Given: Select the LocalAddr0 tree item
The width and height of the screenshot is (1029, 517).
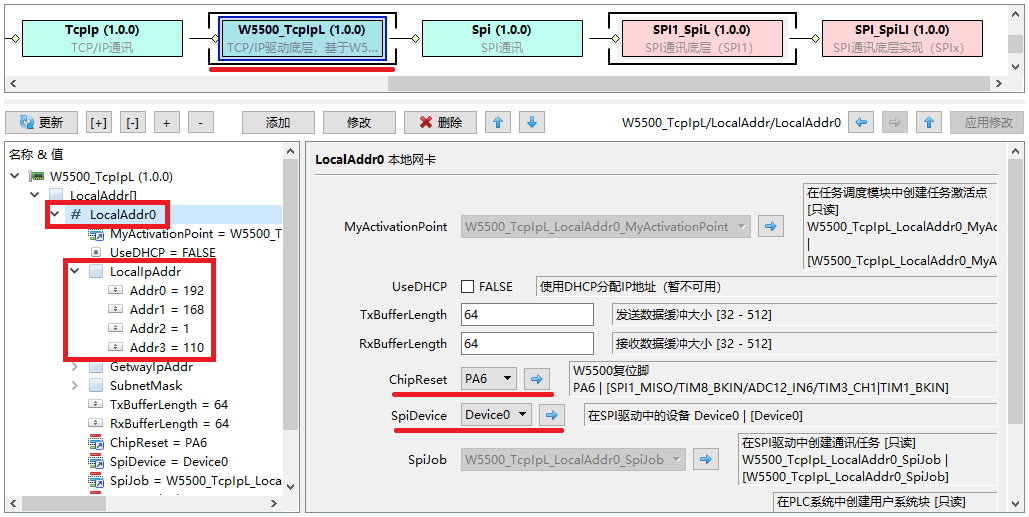Looking at the screenshot, I should click(x=123, y=215).
